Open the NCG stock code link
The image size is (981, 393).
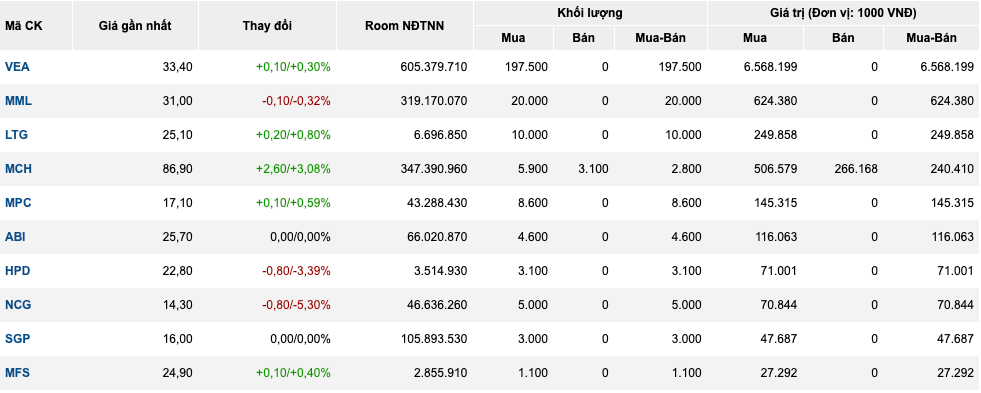[x=18, y=305]
